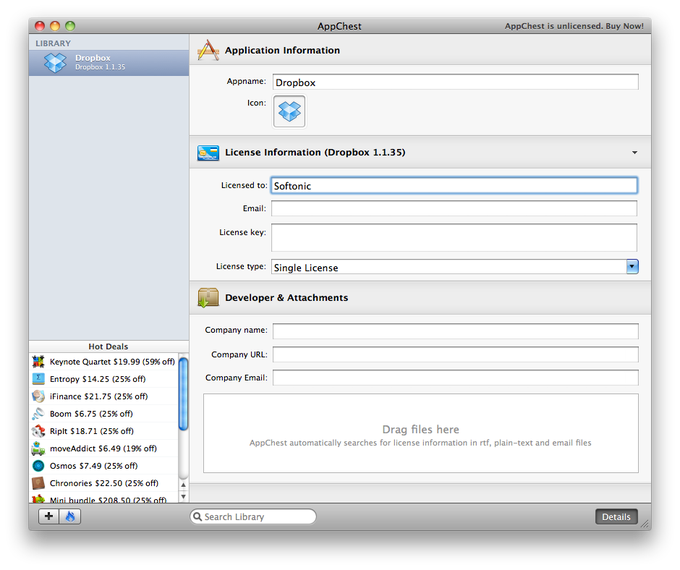Click the Dropbox icon well
Image resolution: width=680 pixels, height=570 pixels.
[x=289, y=111]
